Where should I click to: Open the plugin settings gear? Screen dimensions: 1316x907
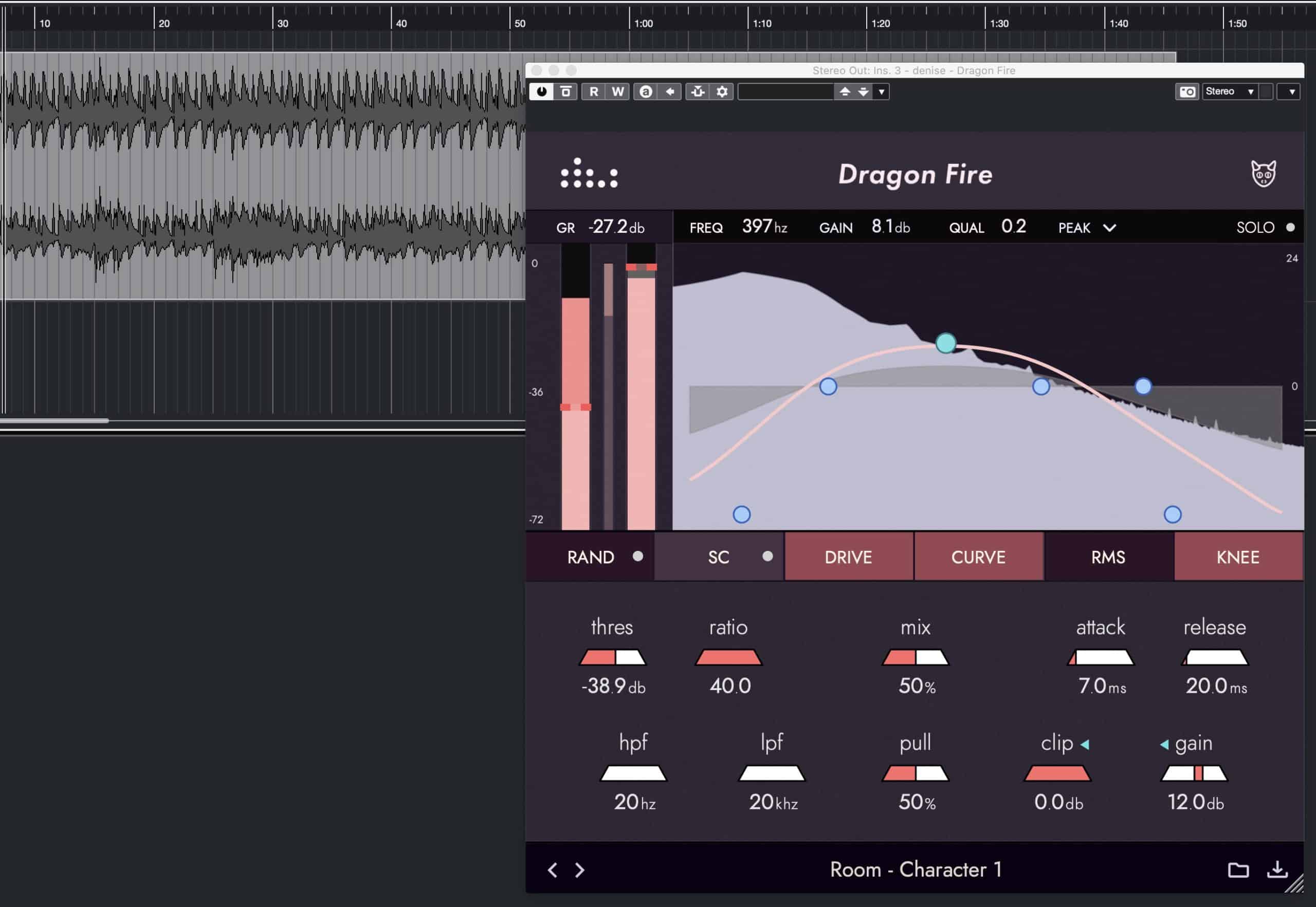coord(722,91)
